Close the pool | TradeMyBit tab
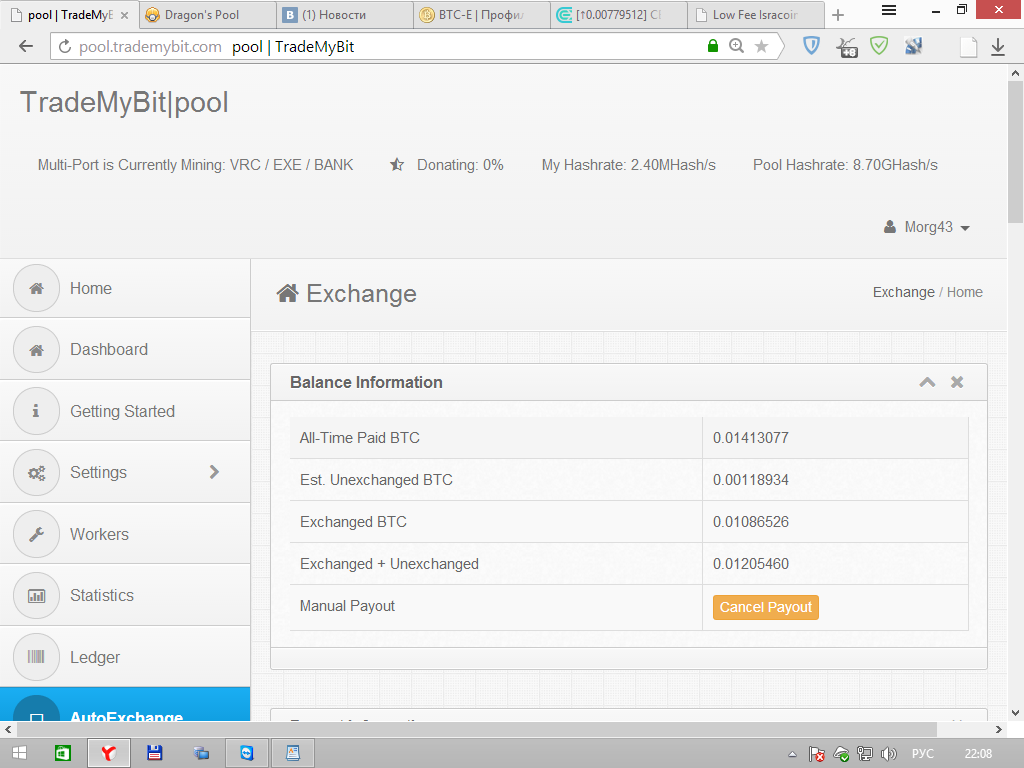 click(x=125, y=15)
